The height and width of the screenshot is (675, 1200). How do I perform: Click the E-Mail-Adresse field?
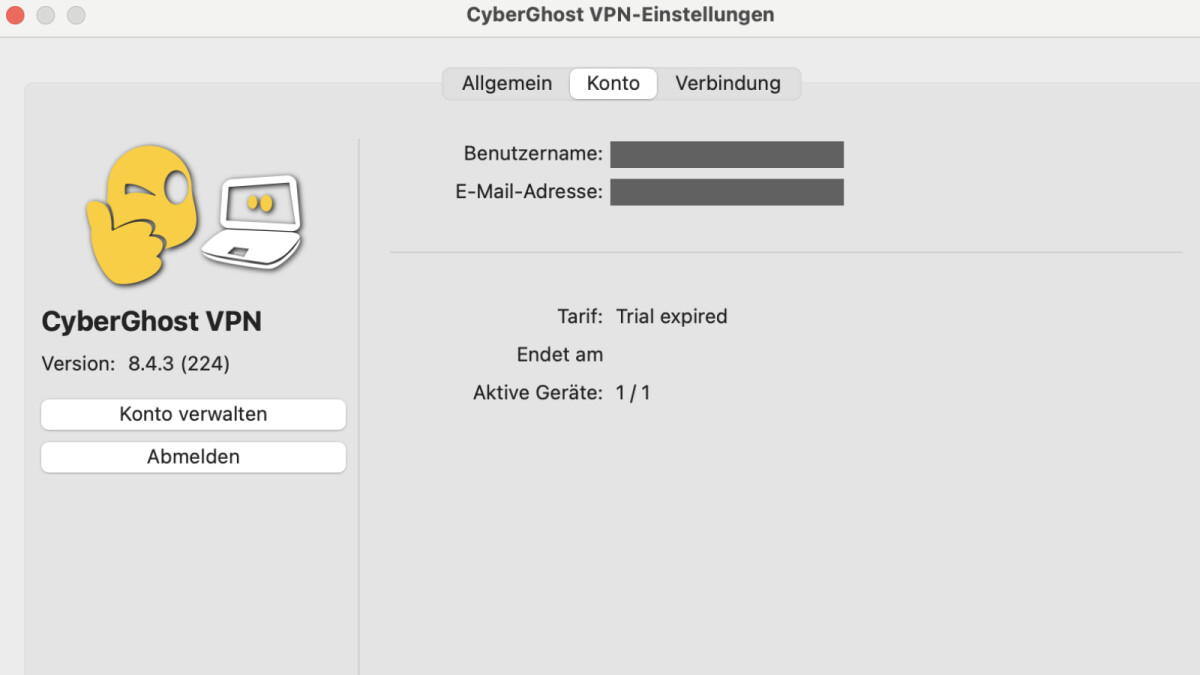click(726, 192)
